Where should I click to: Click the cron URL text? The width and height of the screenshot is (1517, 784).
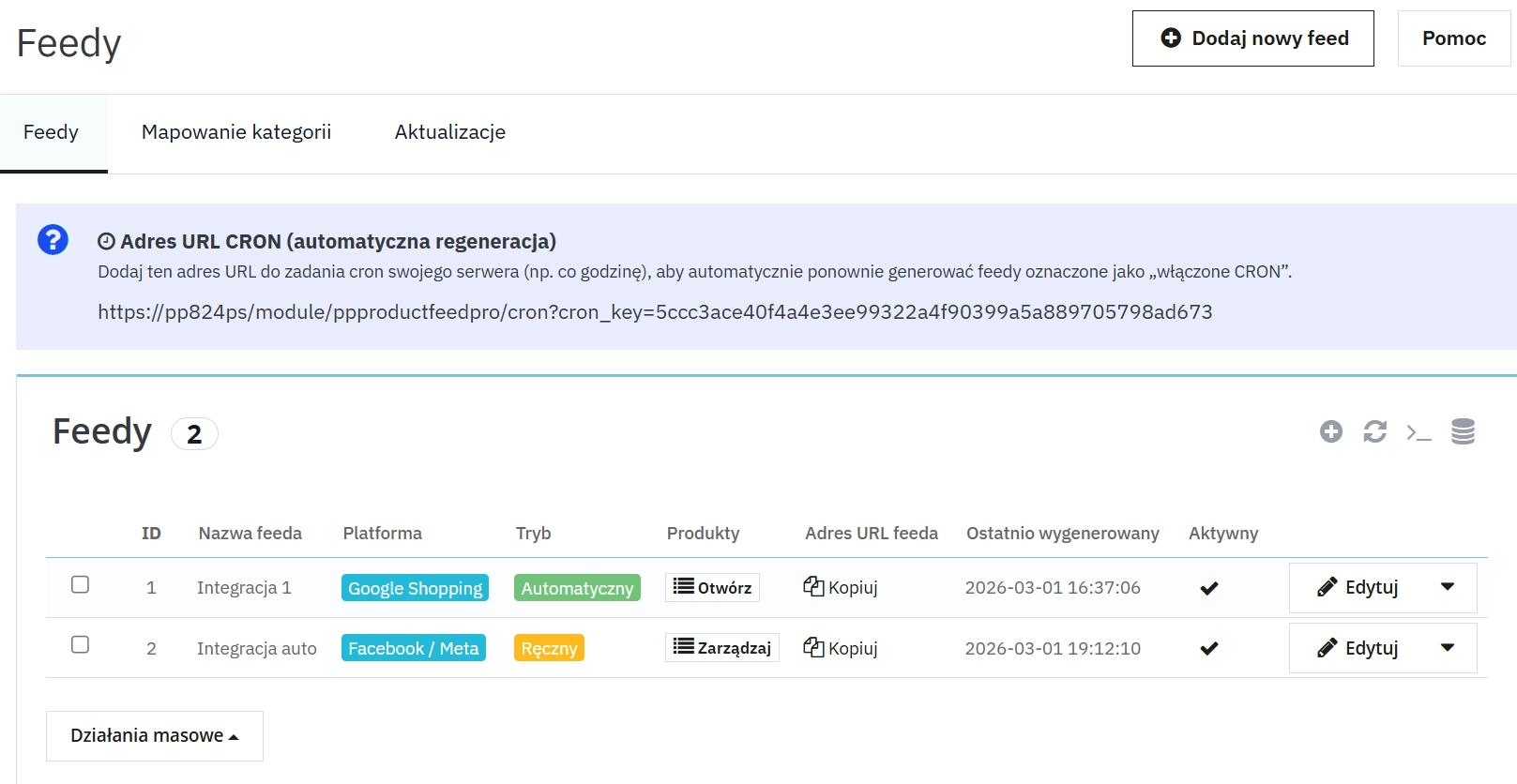tap(655, 311)
